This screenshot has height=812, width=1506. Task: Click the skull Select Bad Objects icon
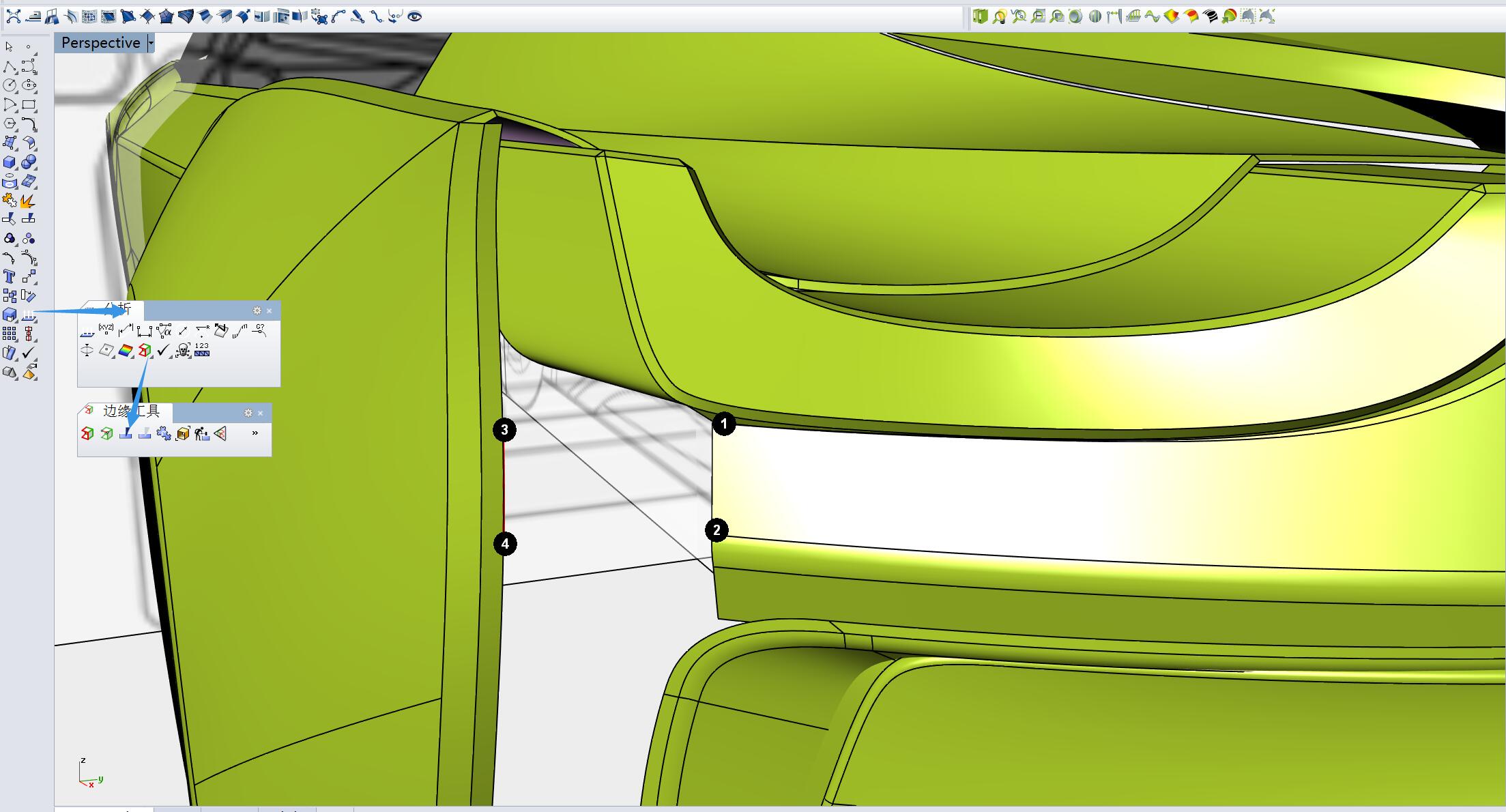coord(182,351)
